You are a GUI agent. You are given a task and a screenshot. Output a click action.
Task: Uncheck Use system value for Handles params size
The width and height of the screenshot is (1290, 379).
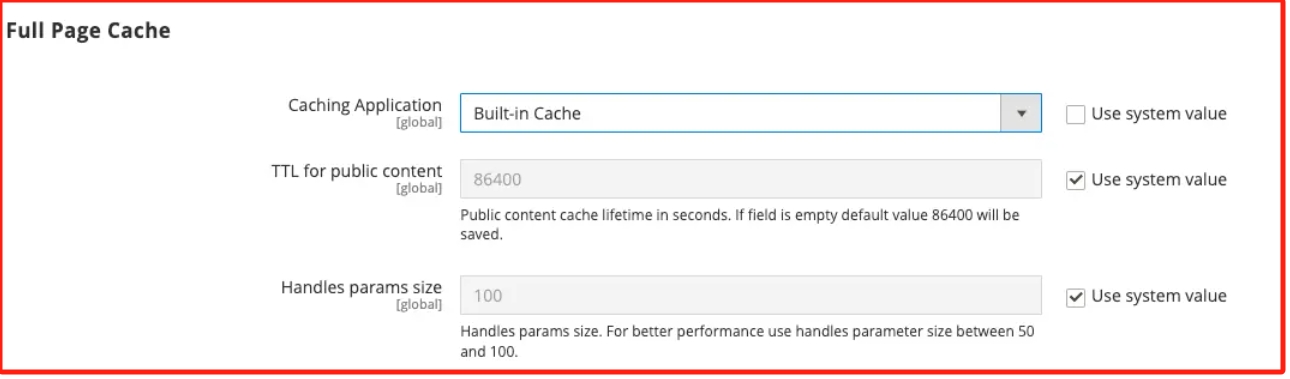click(1076, 296)
